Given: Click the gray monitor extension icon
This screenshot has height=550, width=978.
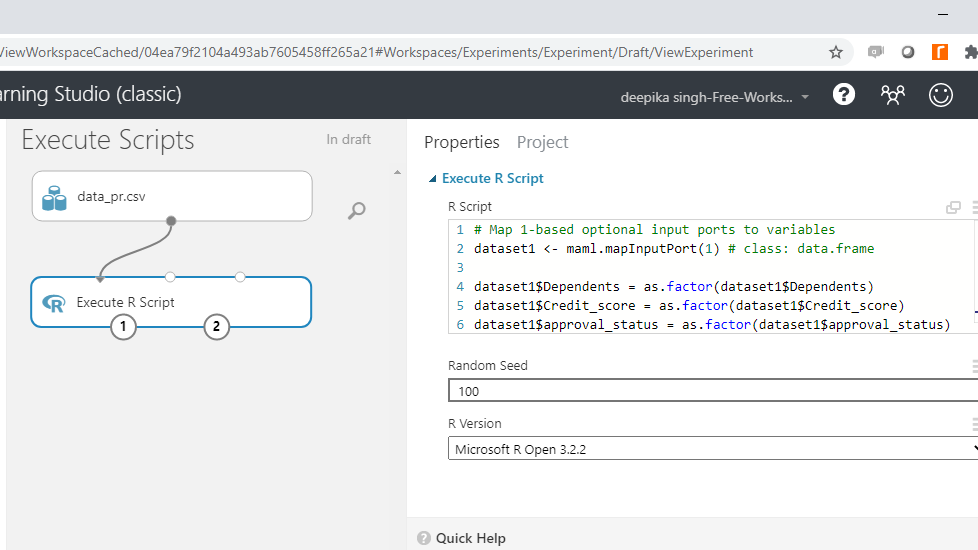Looking at the screenshot, I should point(876,52).
